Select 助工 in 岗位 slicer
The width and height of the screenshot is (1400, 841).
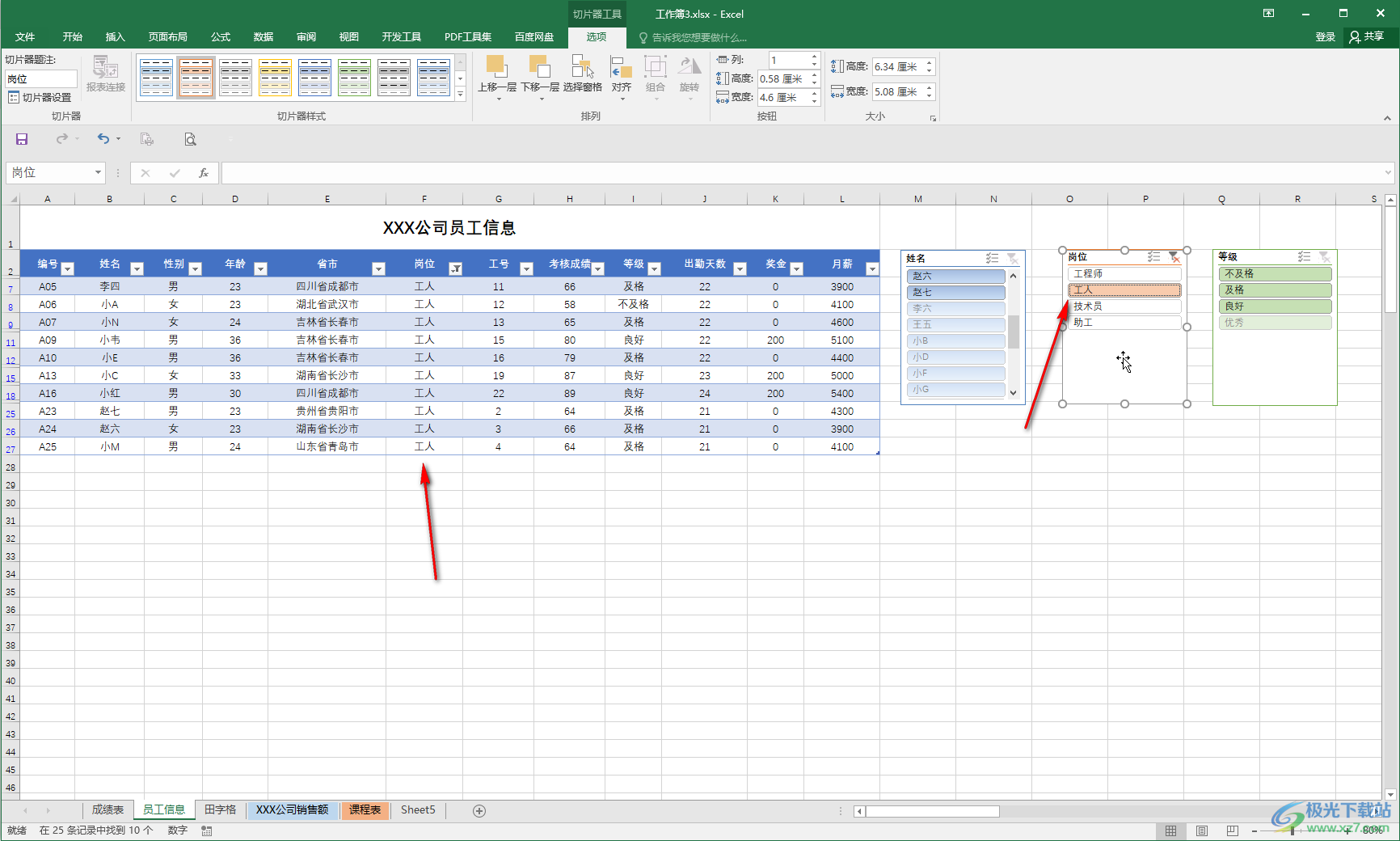pos(1124,323)
